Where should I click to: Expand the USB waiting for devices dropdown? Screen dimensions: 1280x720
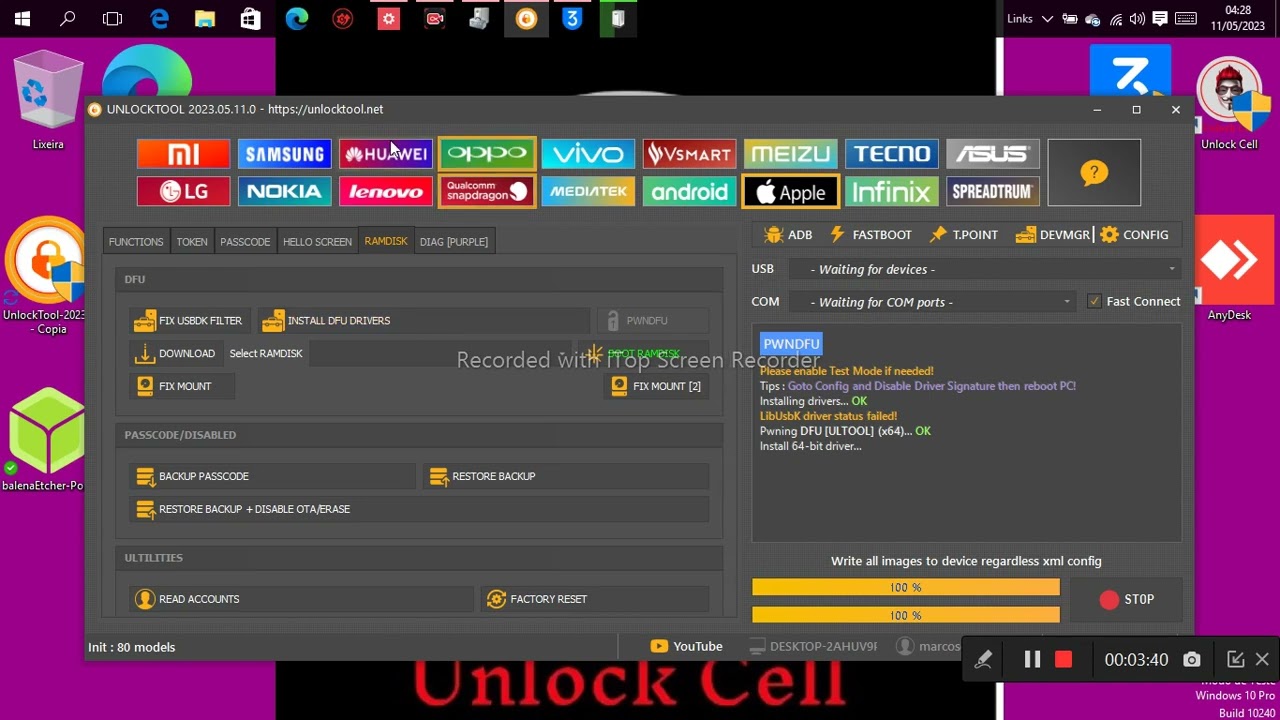coord(983,269)
